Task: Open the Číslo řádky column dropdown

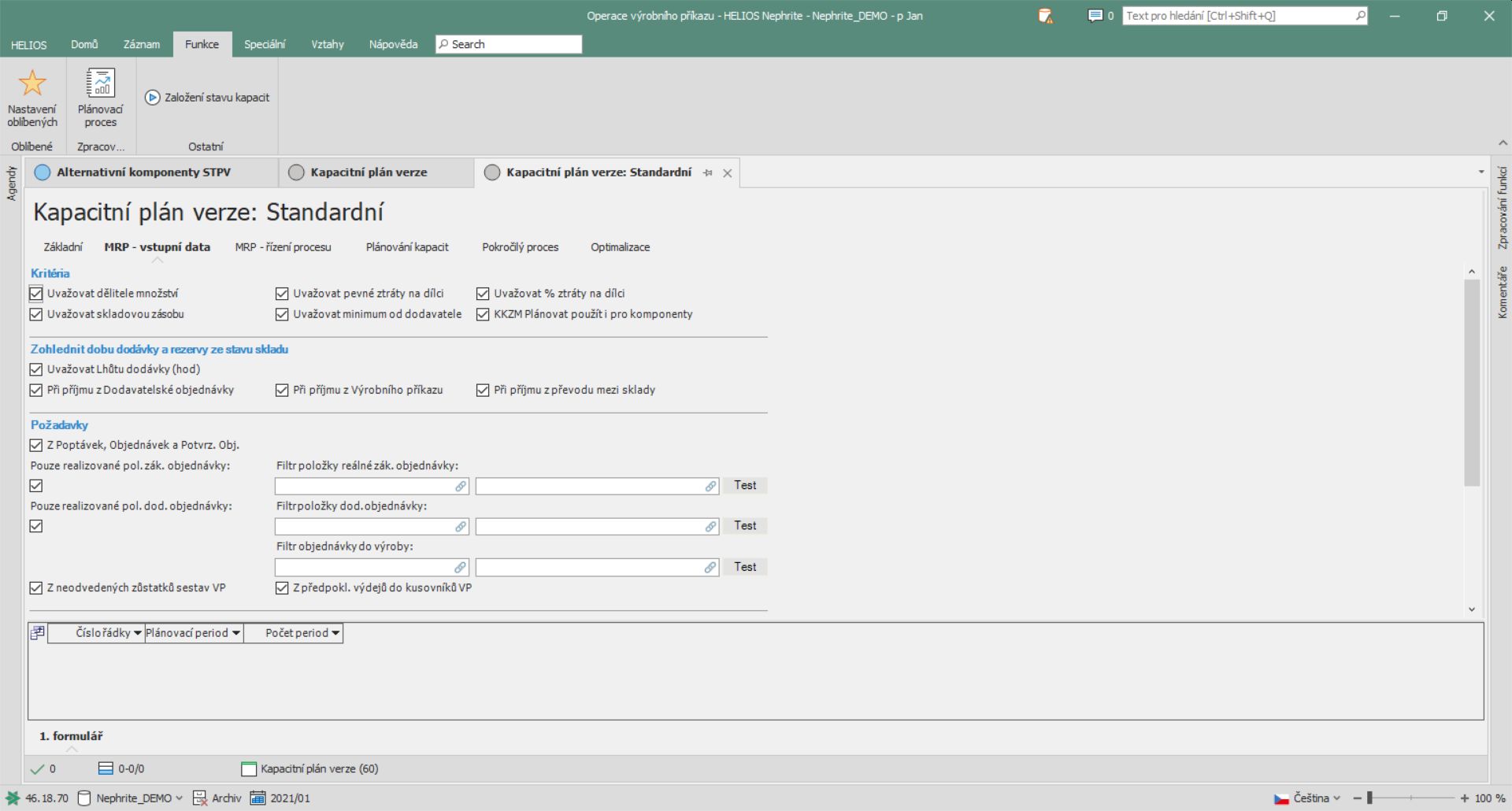Action: click(138, 633)
